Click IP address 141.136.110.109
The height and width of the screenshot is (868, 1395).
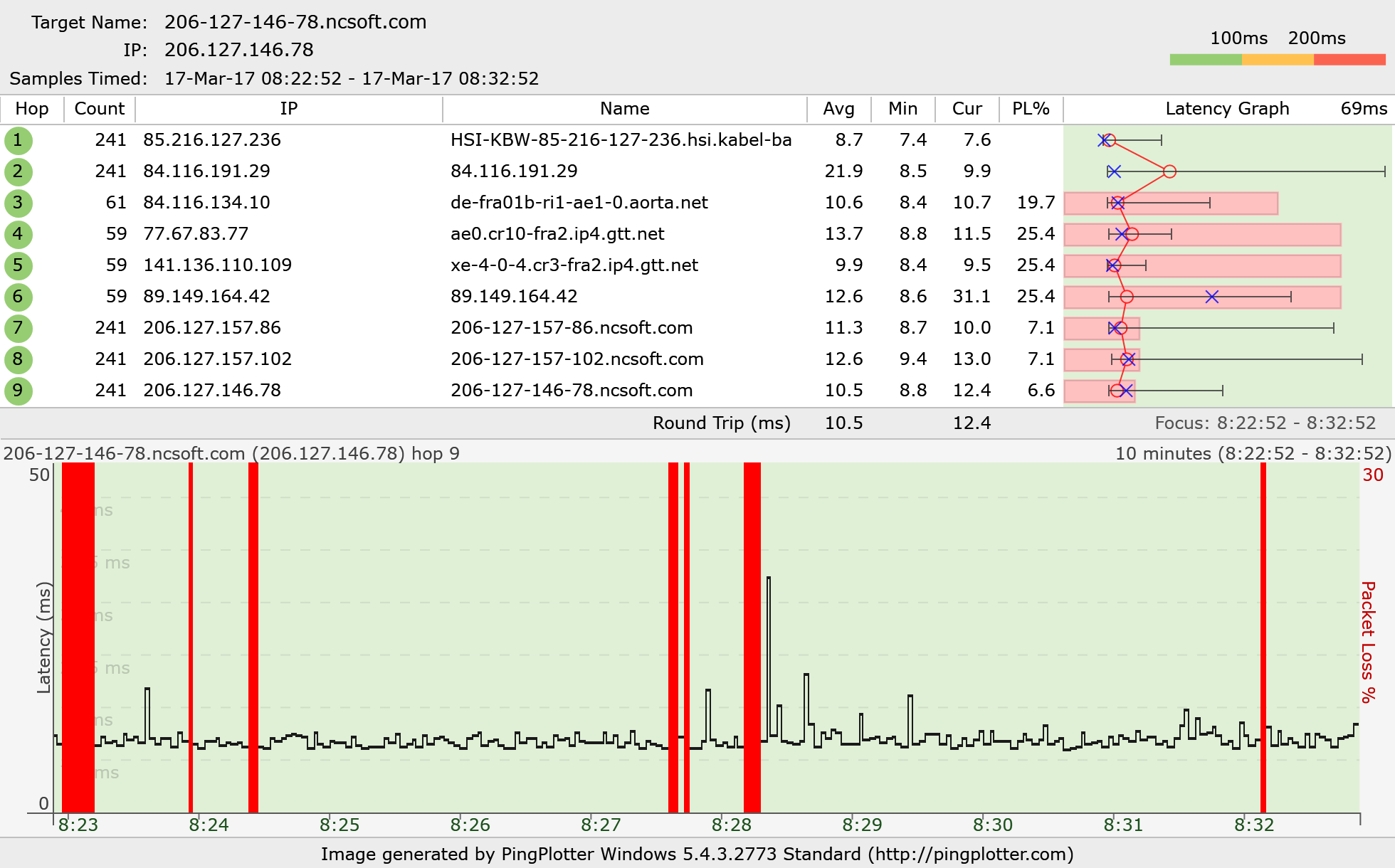click(x=218, y=265)
